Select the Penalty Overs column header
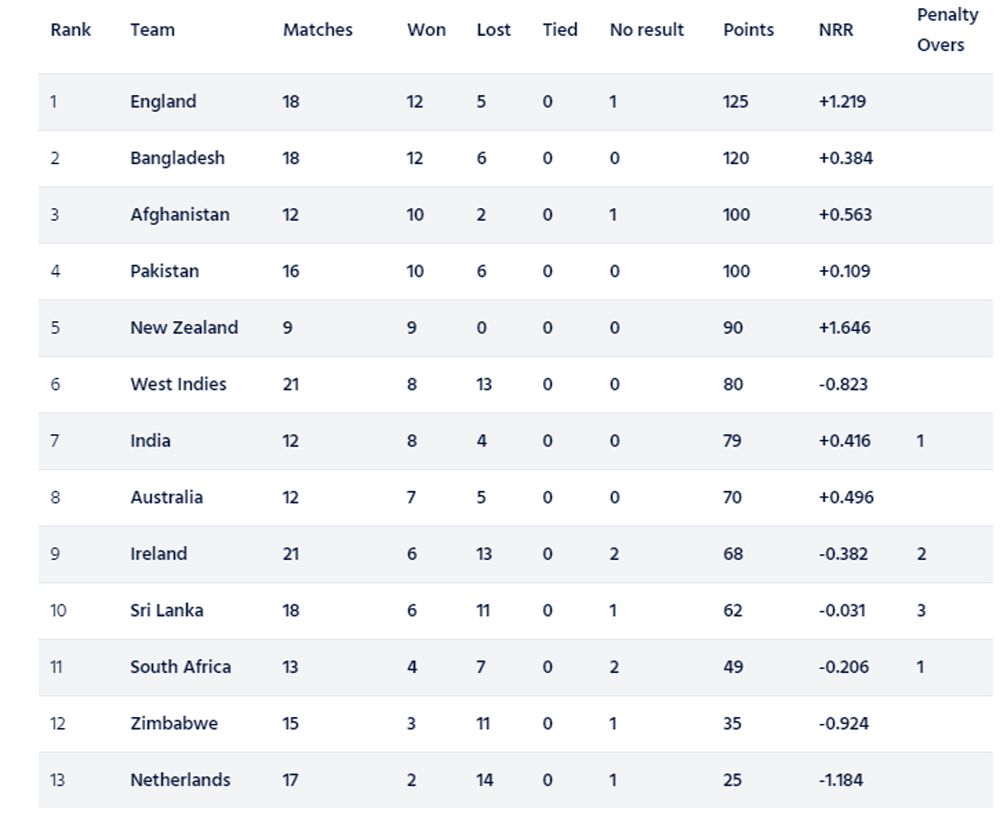The image size is (1000, 815). (947, 30)
